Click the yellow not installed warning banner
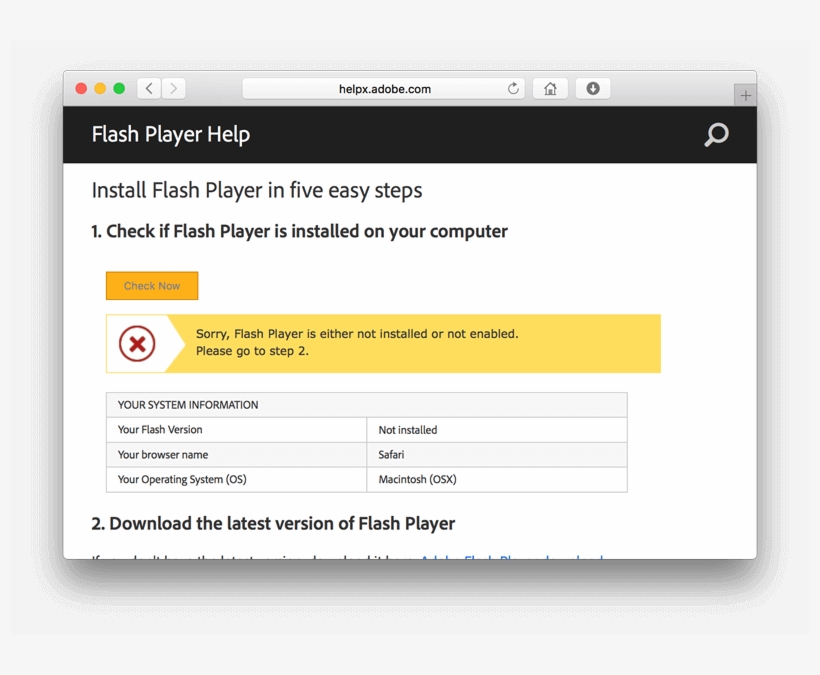Image resolution: width=820 pixels, height=675 pixels. click(383, 344)
